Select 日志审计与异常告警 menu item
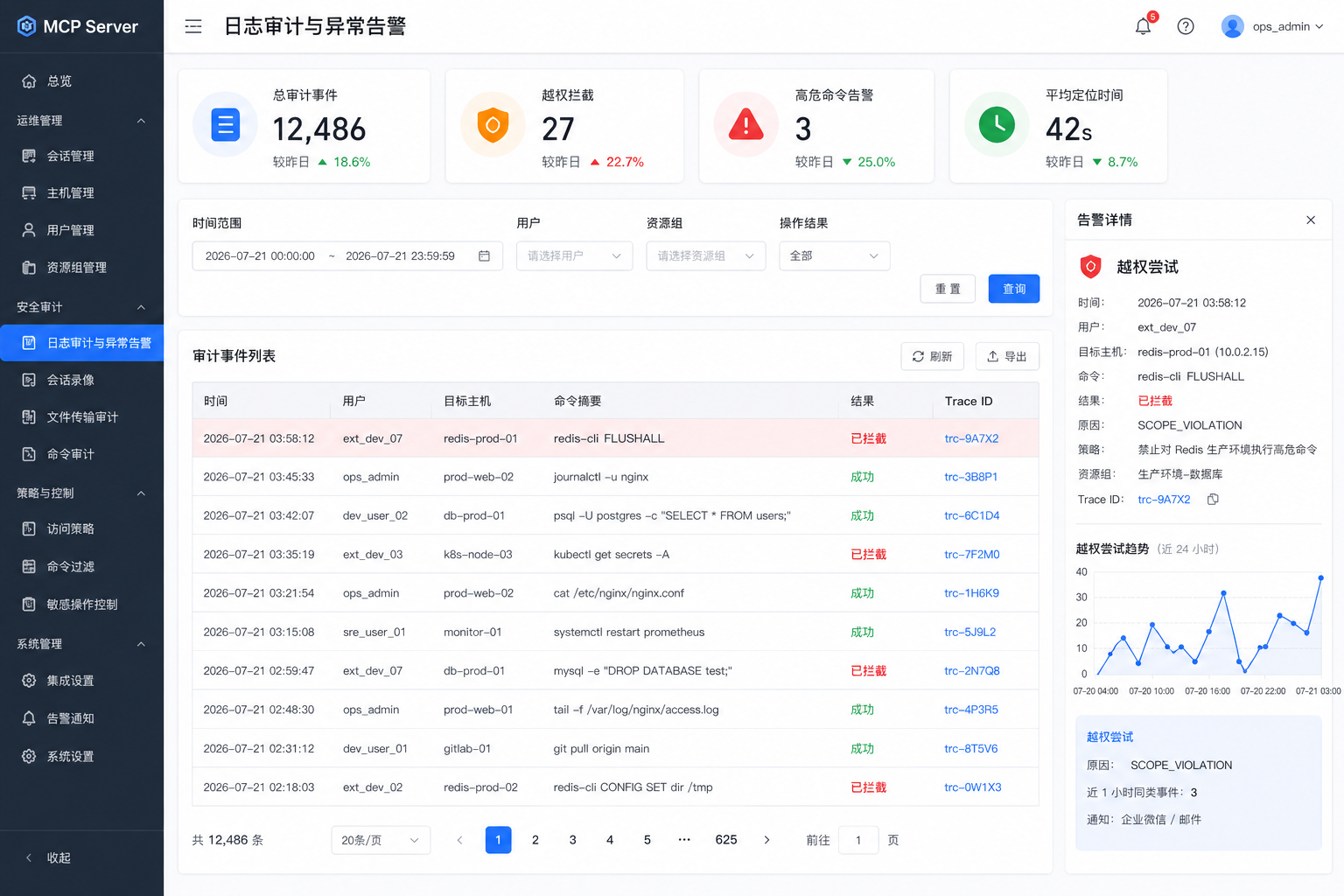Screen dimensions: 1344x896 (81, 343)
